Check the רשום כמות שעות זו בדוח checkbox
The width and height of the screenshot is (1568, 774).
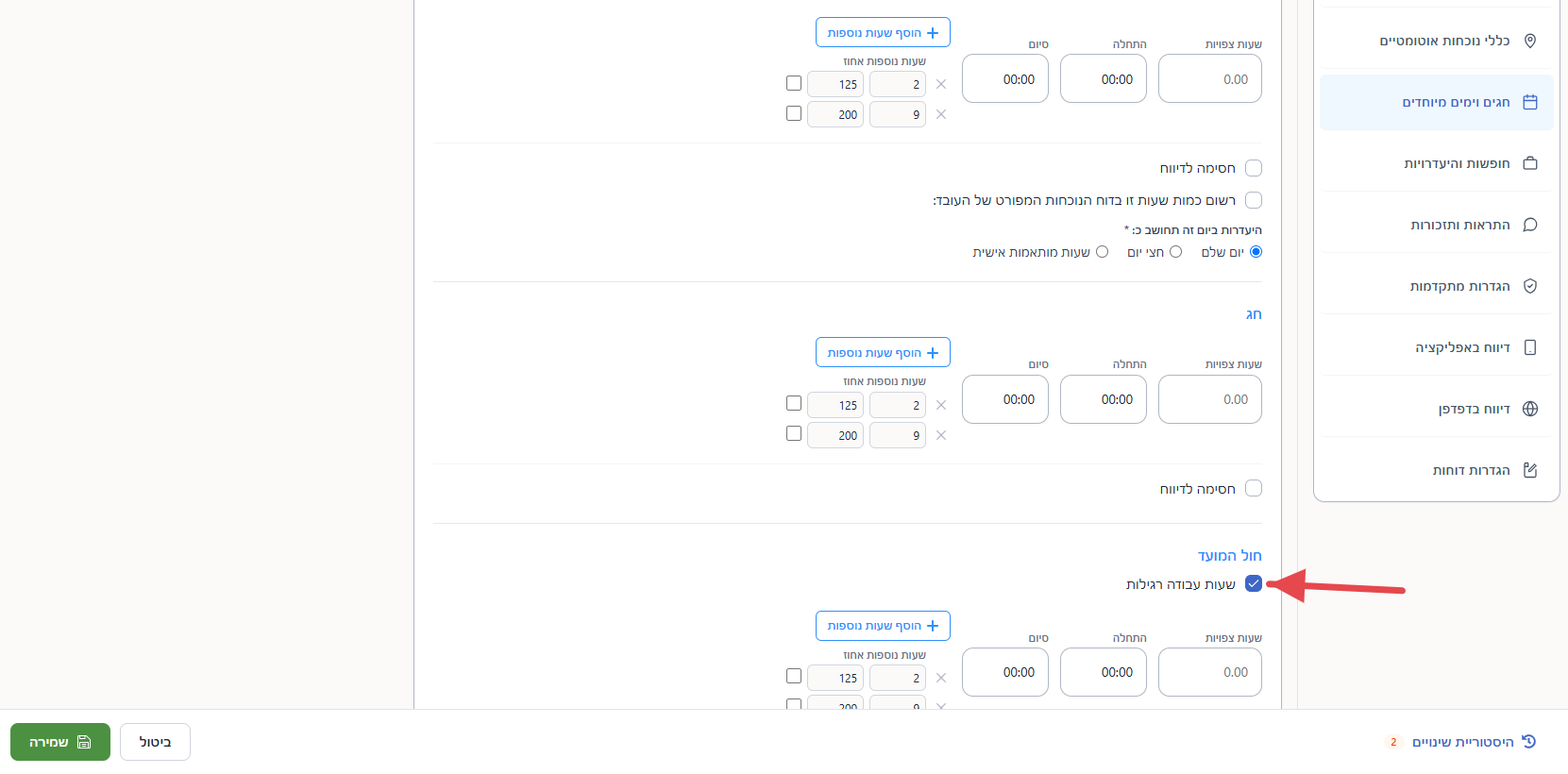[x=1254, y=200]
